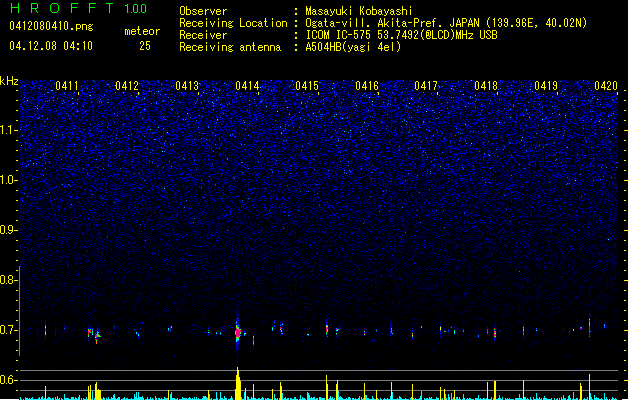Click the 'Receiver' field label
The width and height of the screenshot is (629, 400).
[203, 35]
